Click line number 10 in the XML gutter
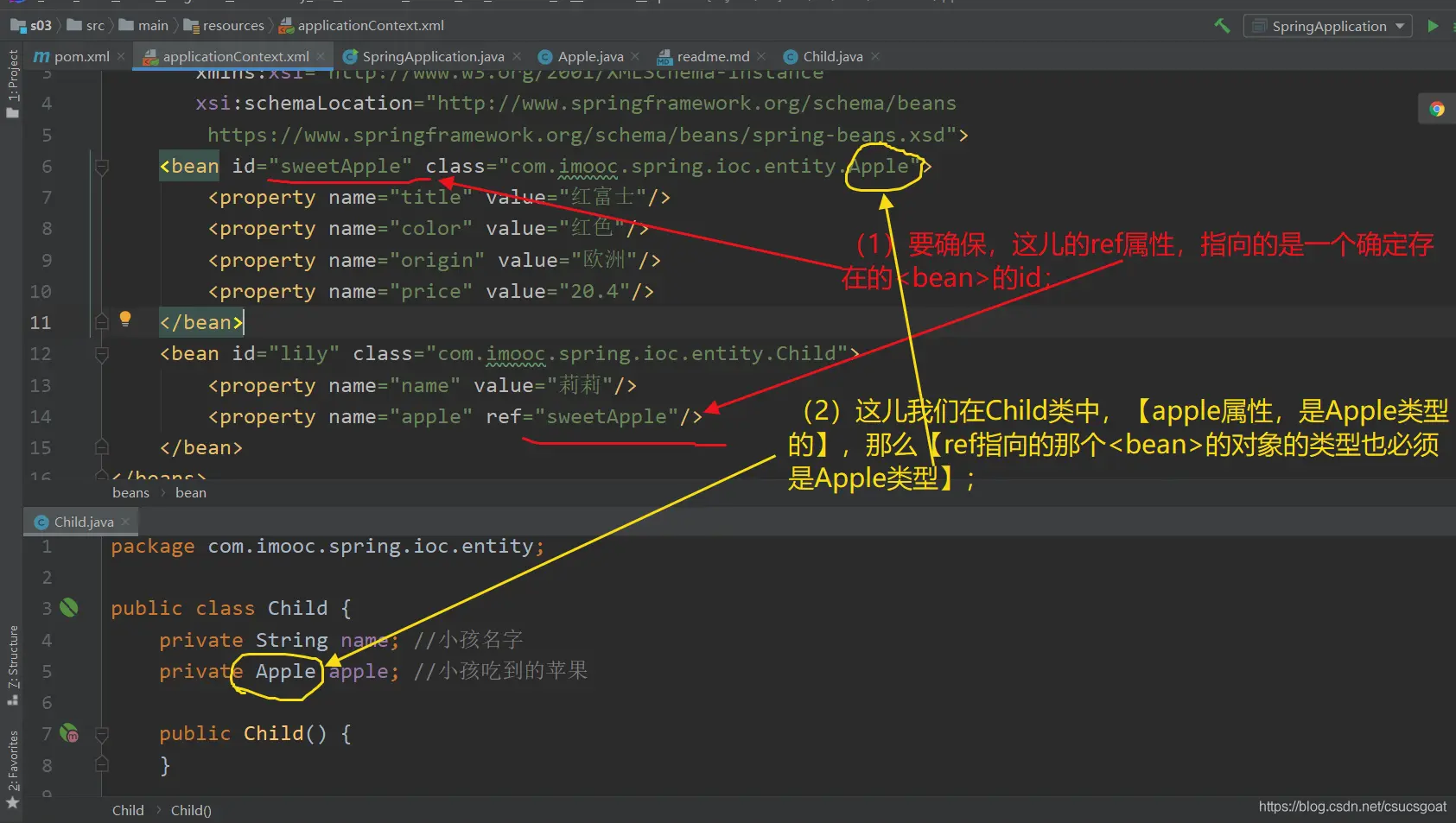1456x823 pixels. point(41,291)
